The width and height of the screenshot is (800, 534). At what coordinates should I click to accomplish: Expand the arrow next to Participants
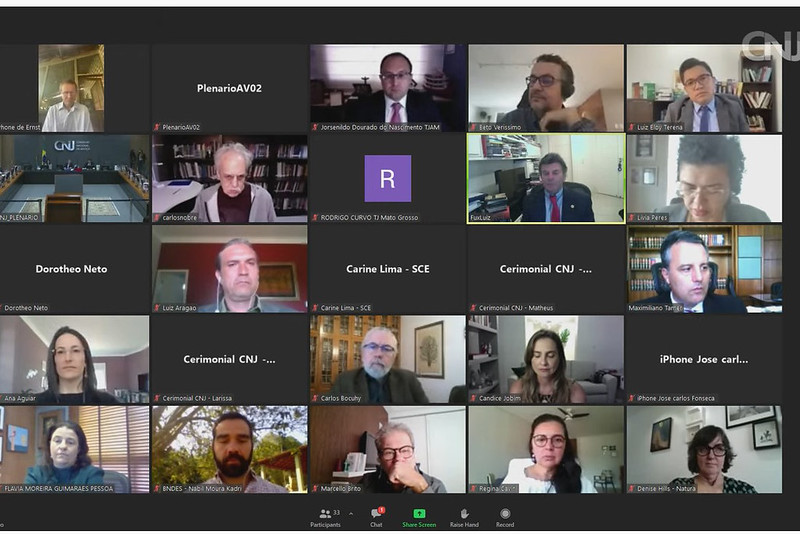pyautogui.click(x=351, y=514)
